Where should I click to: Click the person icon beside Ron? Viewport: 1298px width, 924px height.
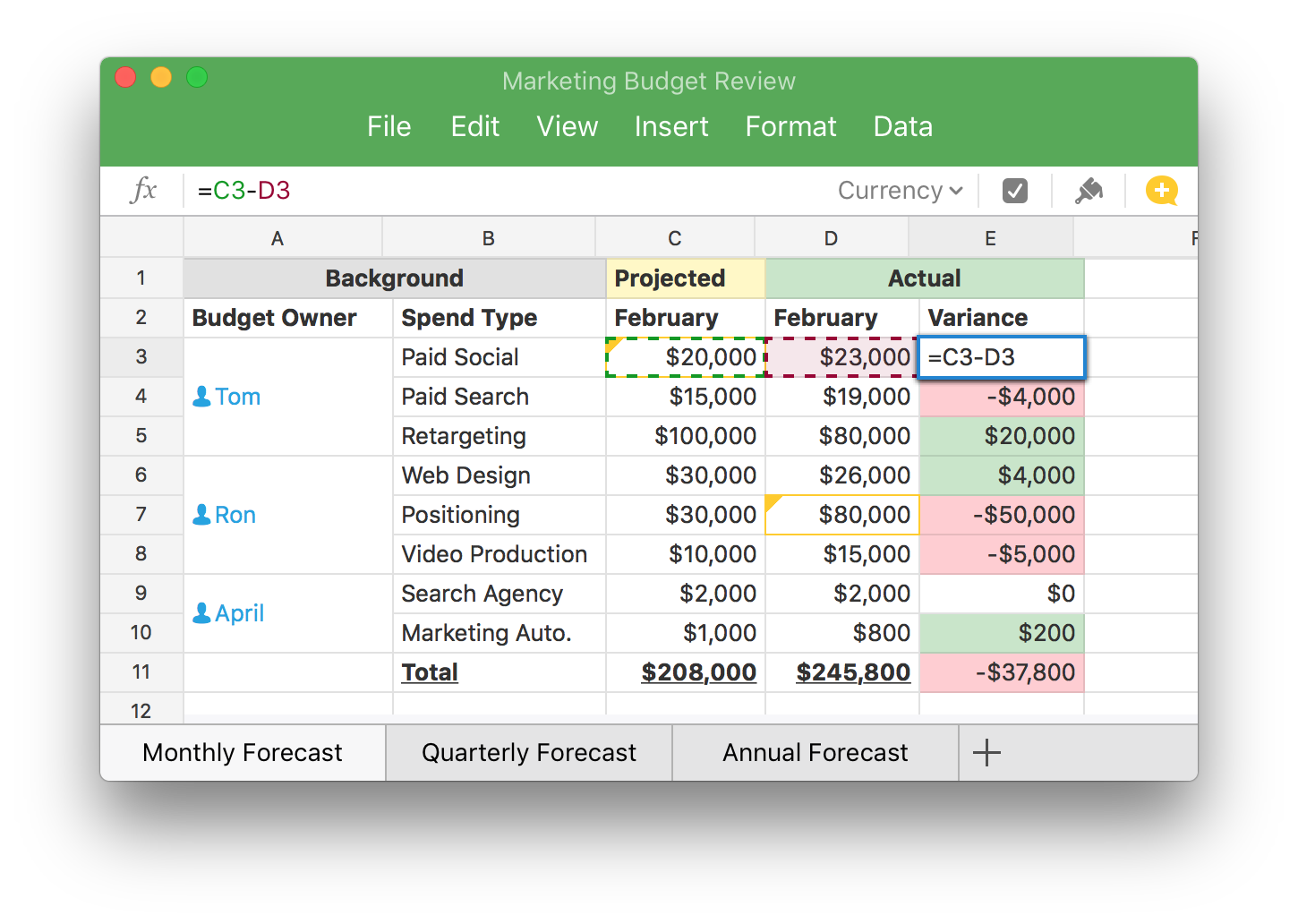coord(202,514)
